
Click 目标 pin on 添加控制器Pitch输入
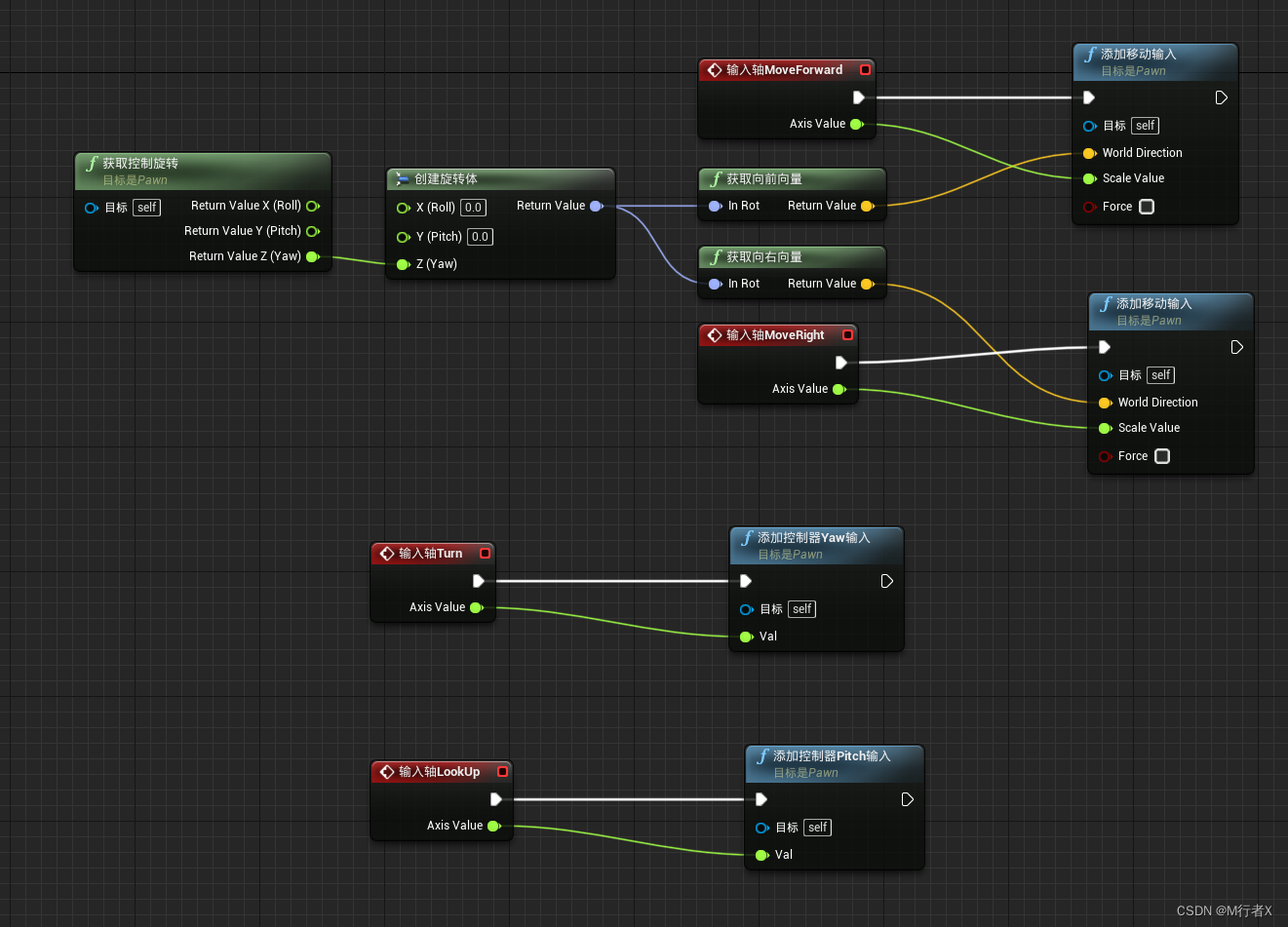pyautogui.click(x=762, y=828)
